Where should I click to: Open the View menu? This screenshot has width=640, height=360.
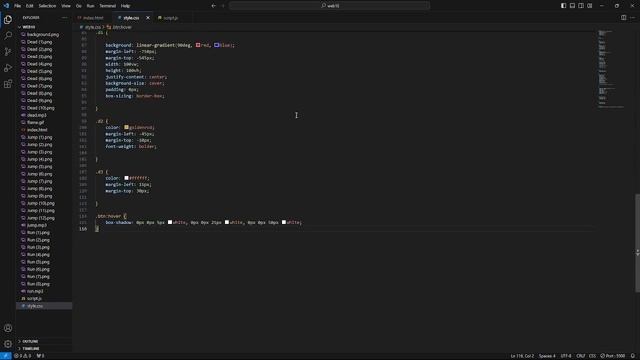coord(66,6)
